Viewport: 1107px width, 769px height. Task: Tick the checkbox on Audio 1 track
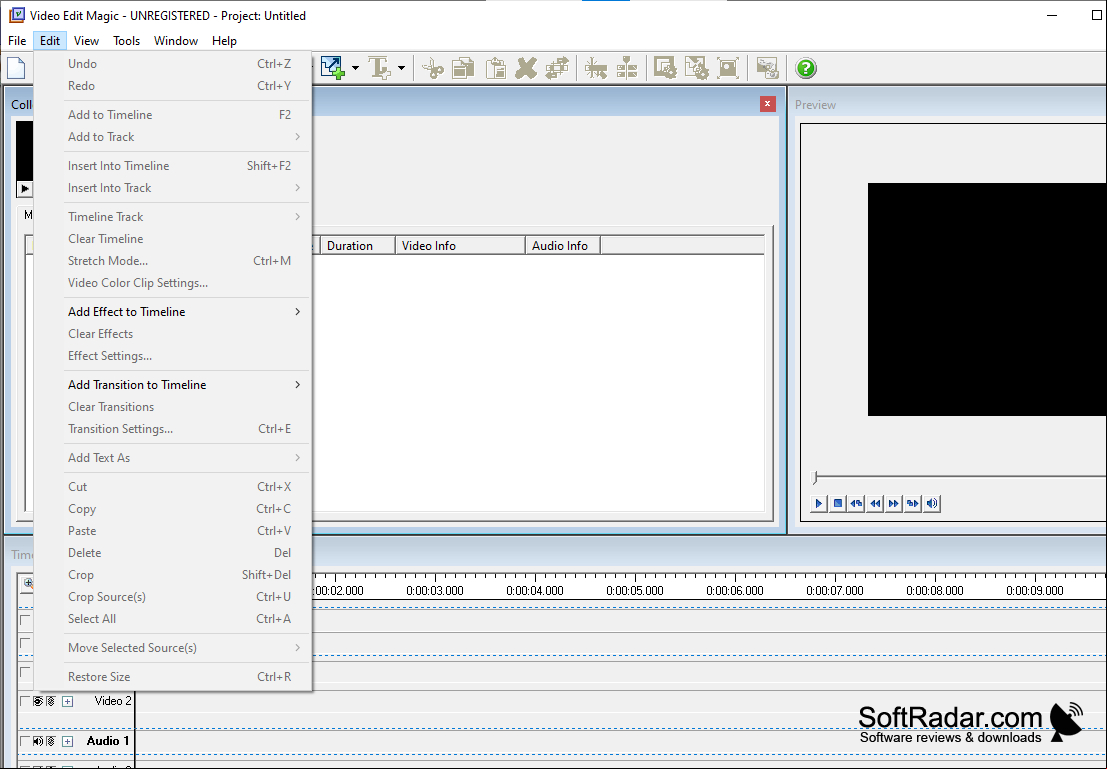25,741
